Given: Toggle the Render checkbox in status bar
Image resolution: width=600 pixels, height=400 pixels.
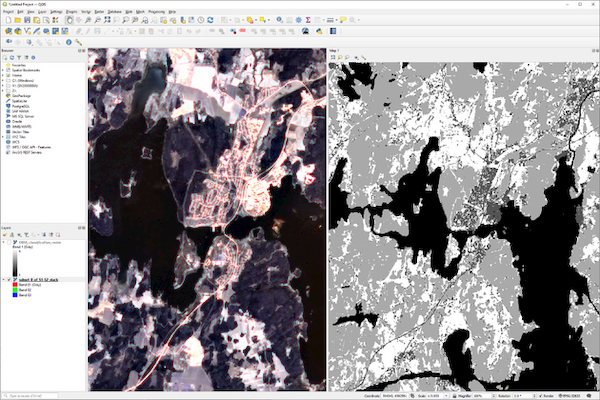Looking at the screenshot, I should click(540, 396).
